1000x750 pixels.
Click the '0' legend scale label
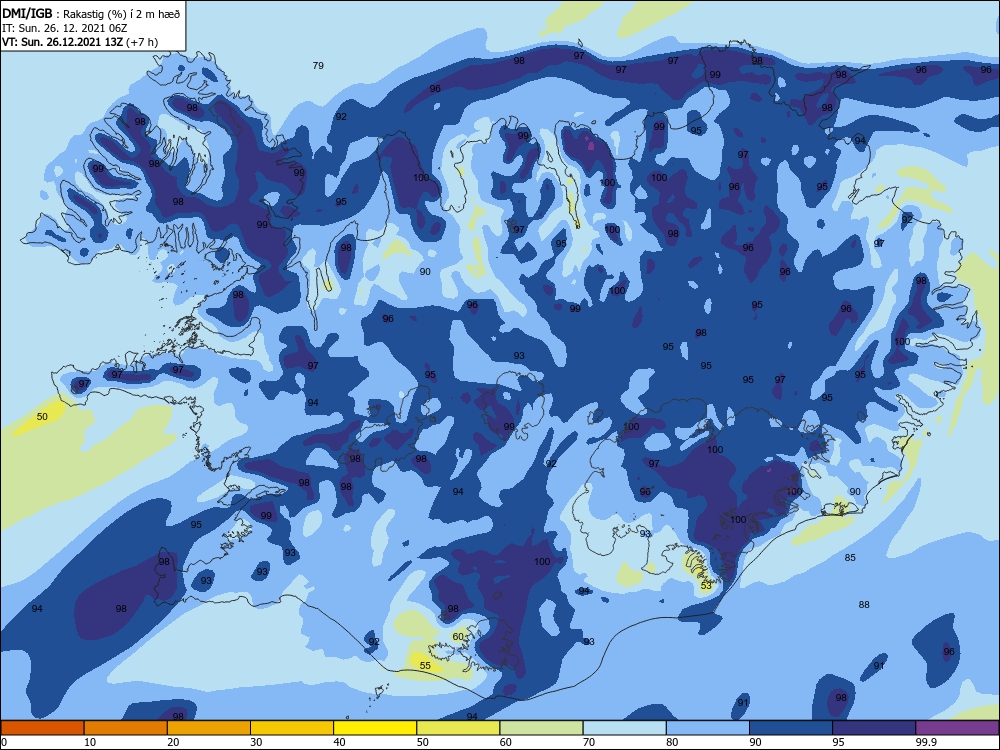[4, 742]
